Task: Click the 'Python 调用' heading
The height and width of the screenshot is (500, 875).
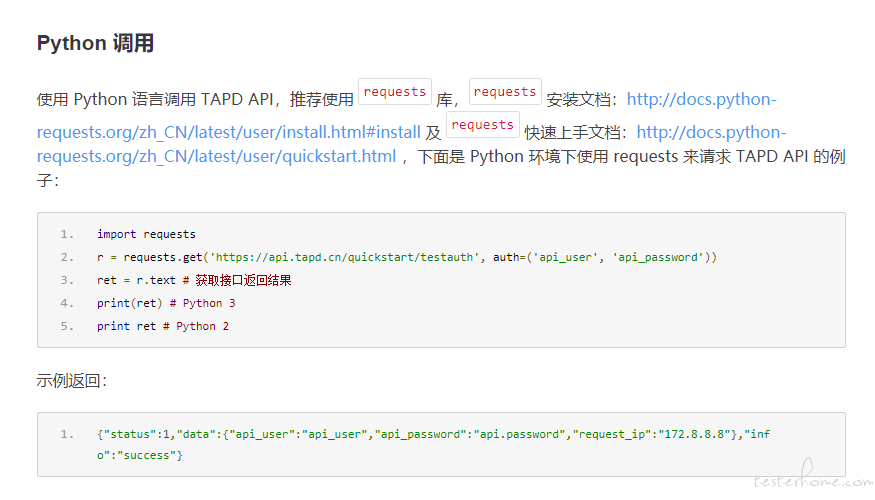Action: 95,43
